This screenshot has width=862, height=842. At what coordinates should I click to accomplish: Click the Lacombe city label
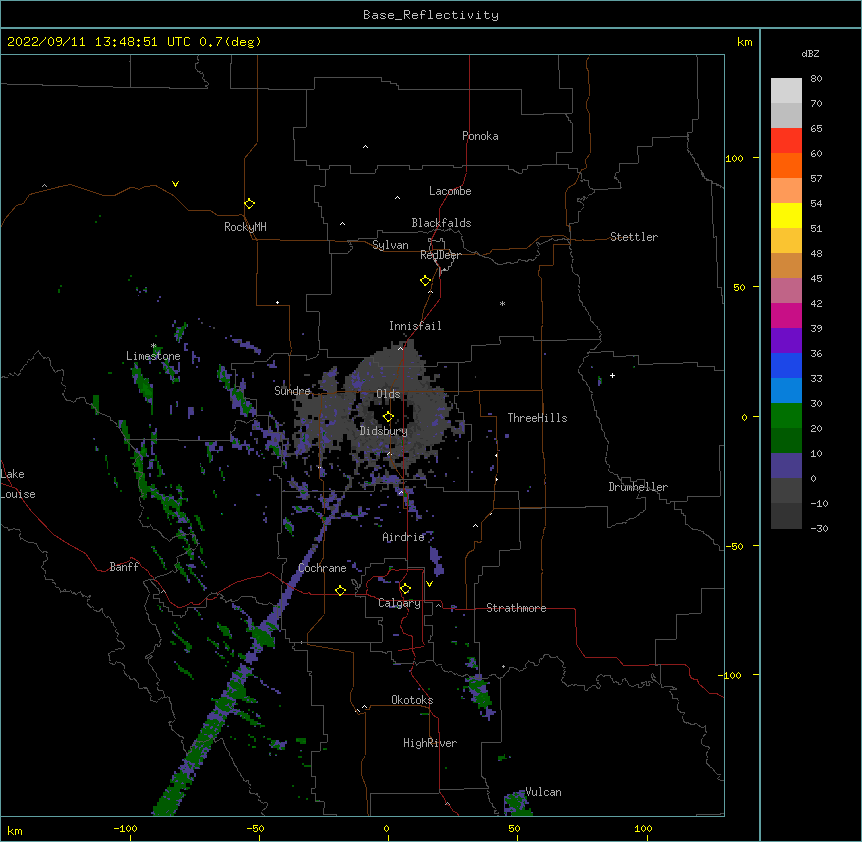(x=450, y=191)
